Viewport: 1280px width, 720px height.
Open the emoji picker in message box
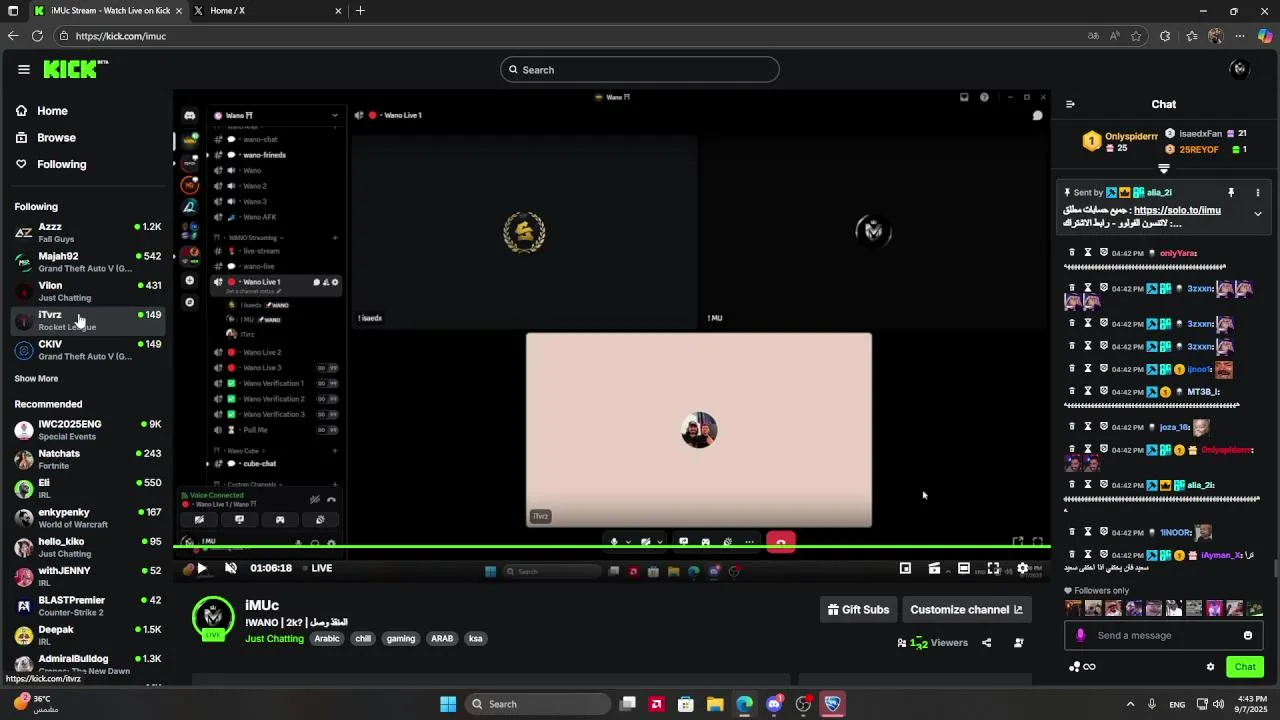coord(1248,635)
